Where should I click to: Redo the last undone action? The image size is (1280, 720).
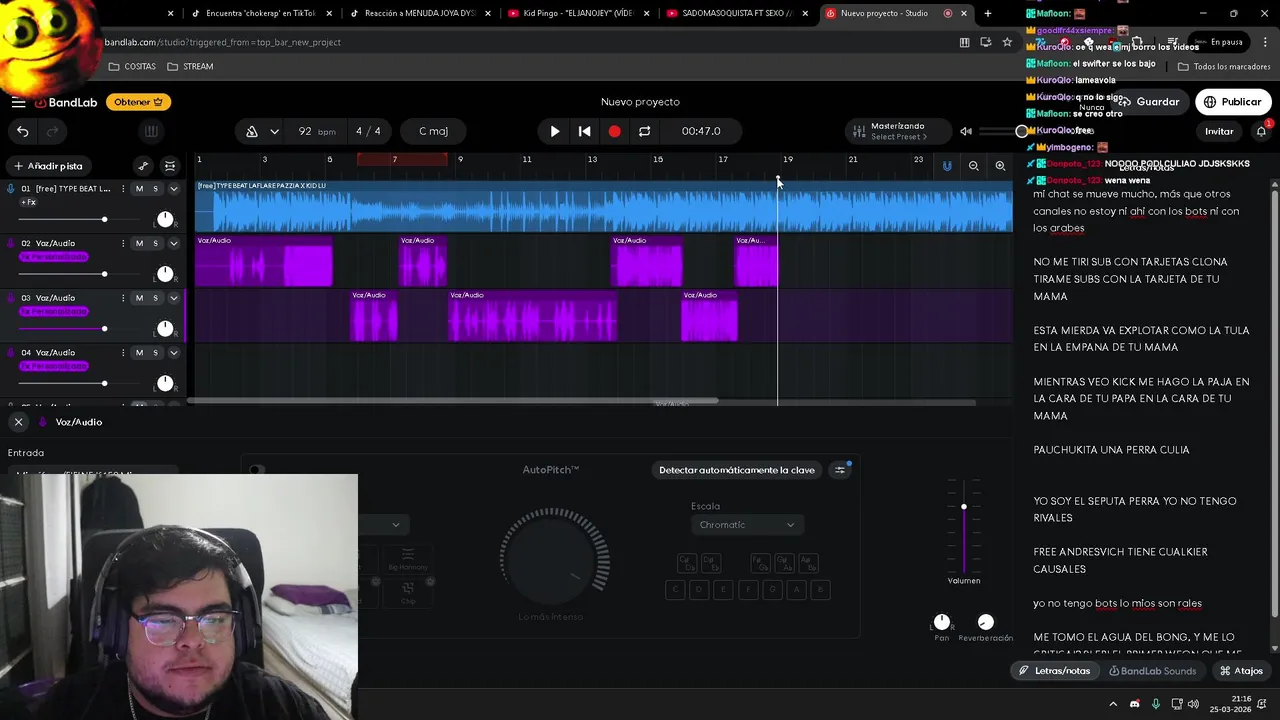click(53, 131)
